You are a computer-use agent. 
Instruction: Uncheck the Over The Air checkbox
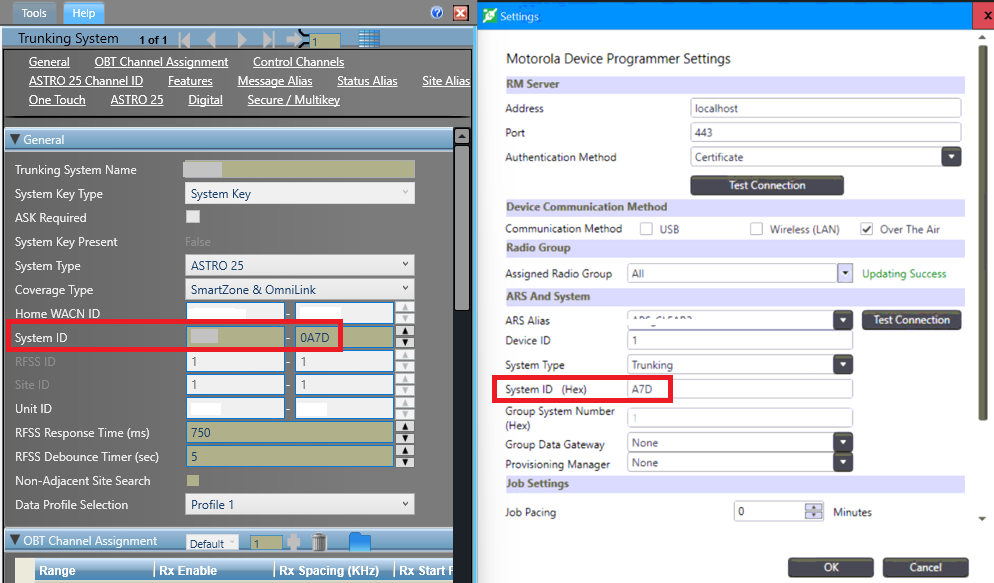click(x=867, y=229)
